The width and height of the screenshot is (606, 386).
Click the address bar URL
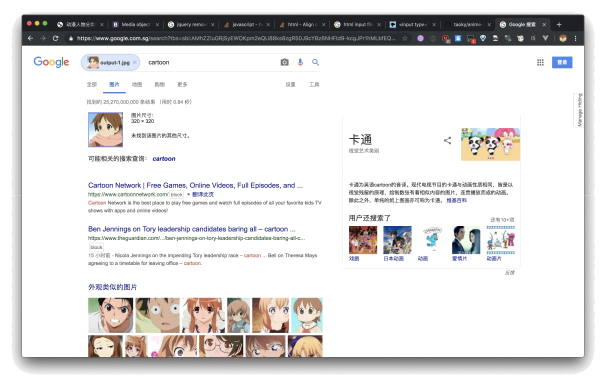[x=236, y=38]
